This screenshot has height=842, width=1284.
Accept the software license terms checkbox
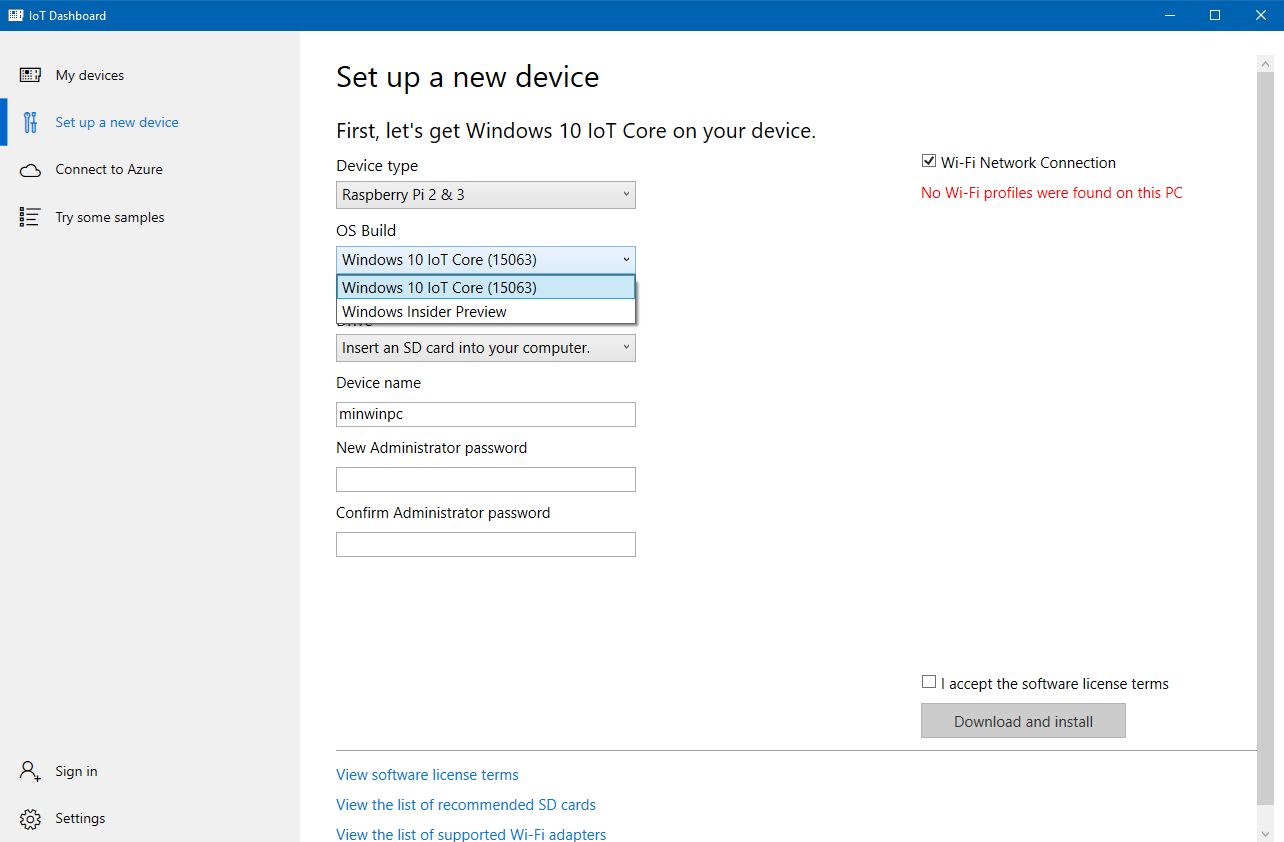coord(929,682)
